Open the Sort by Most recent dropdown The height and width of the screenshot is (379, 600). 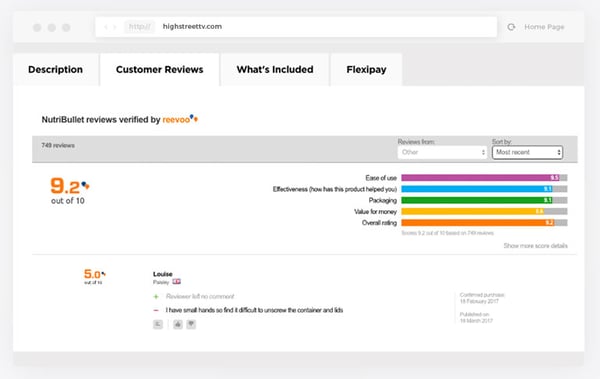(x=527, y=152)
